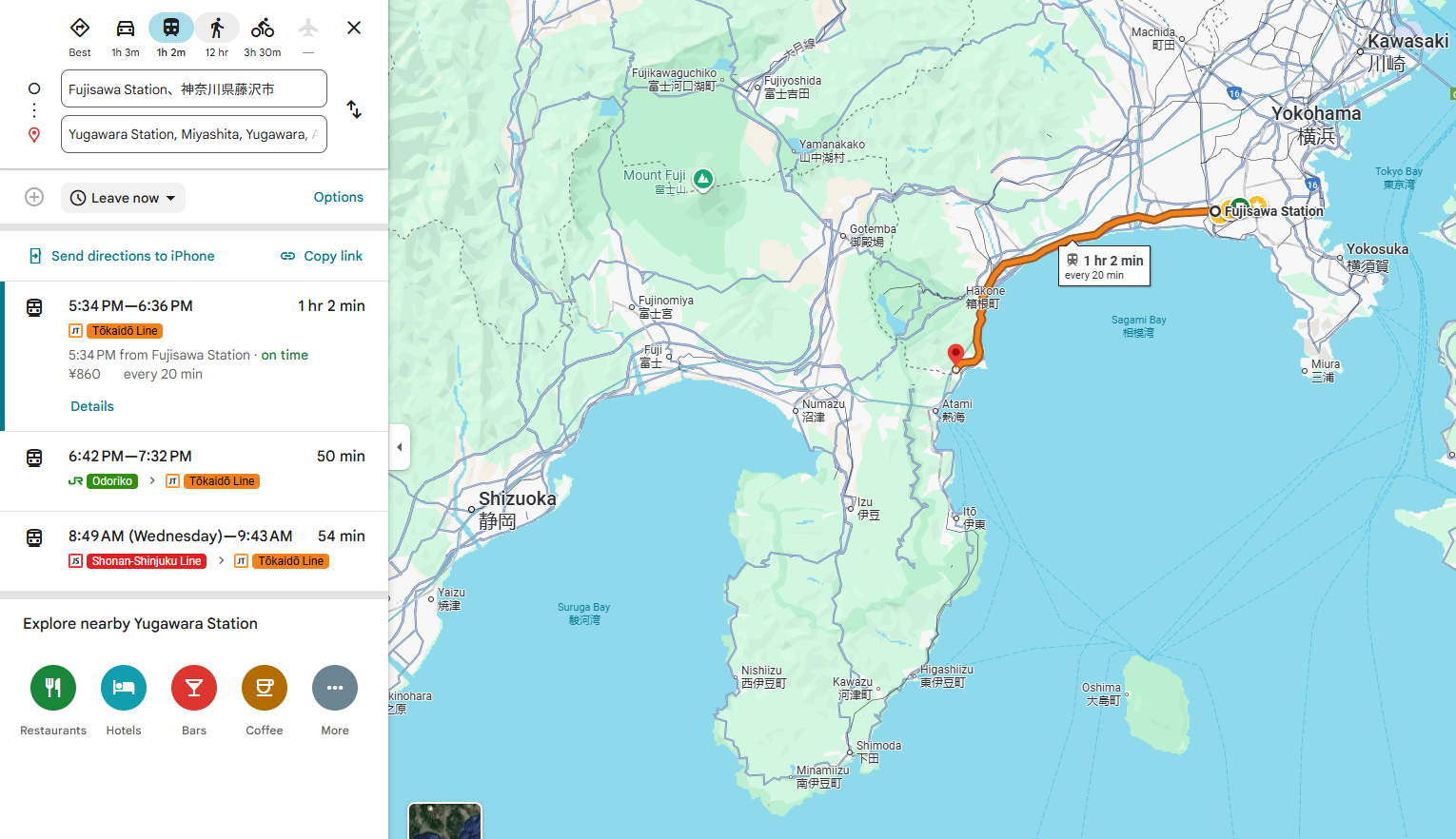Click the orange Tōkaidō Line badge, first route

coord(125,331)
